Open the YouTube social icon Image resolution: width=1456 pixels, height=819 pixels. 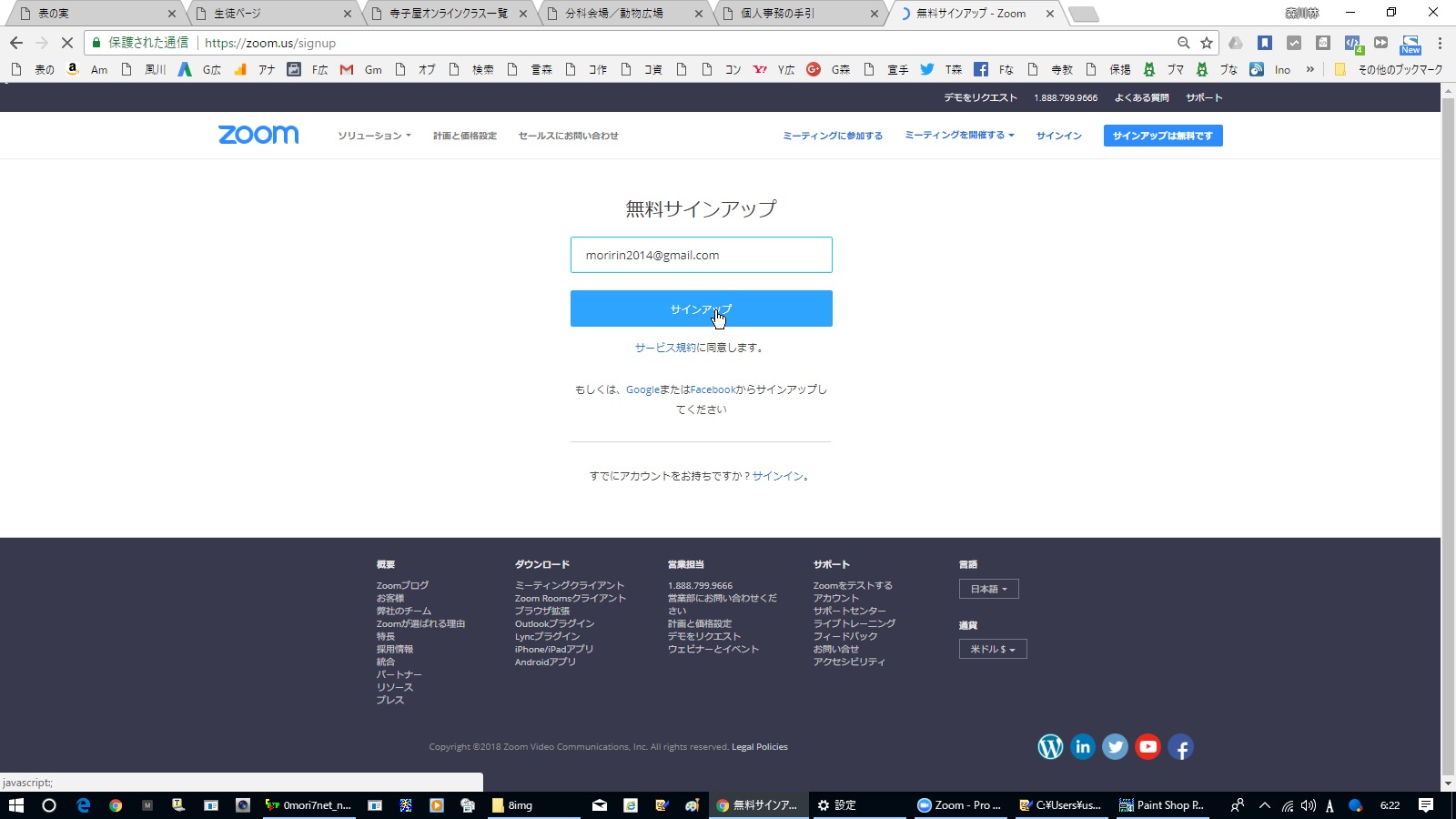coord(1148,747)
